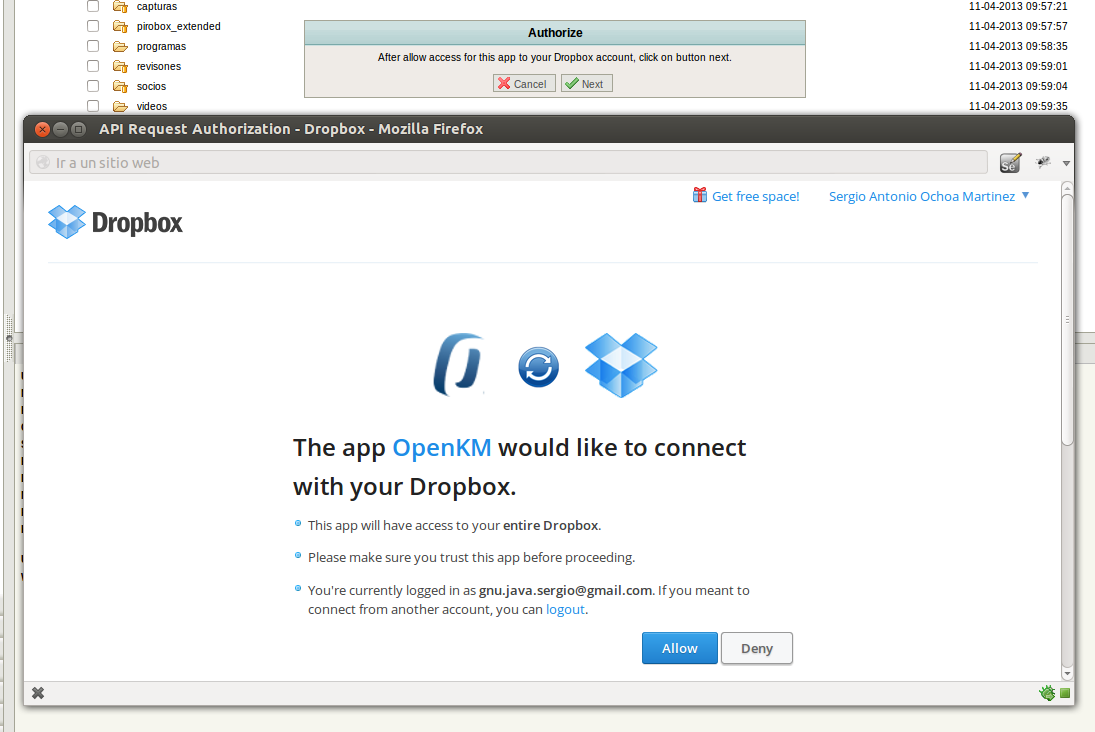The width and height of the screenshot is (1095, 732).
Task: Select the pirobox_extended folder name
Action: coord(179,27)
